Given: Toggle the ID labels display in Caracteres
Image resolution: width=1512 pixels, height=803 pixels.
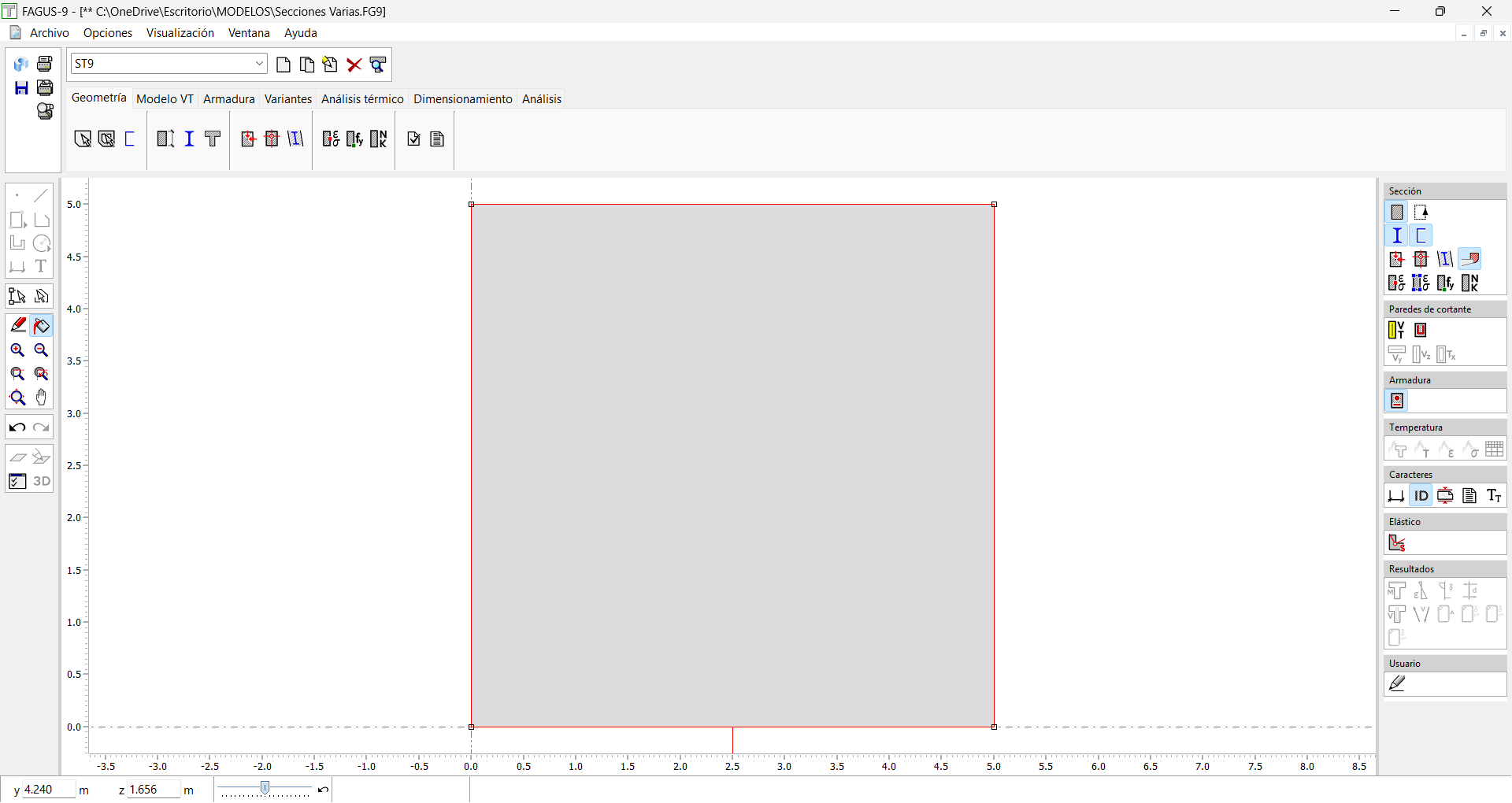Looking at the screenshot, I should [x=1421, y=496].
